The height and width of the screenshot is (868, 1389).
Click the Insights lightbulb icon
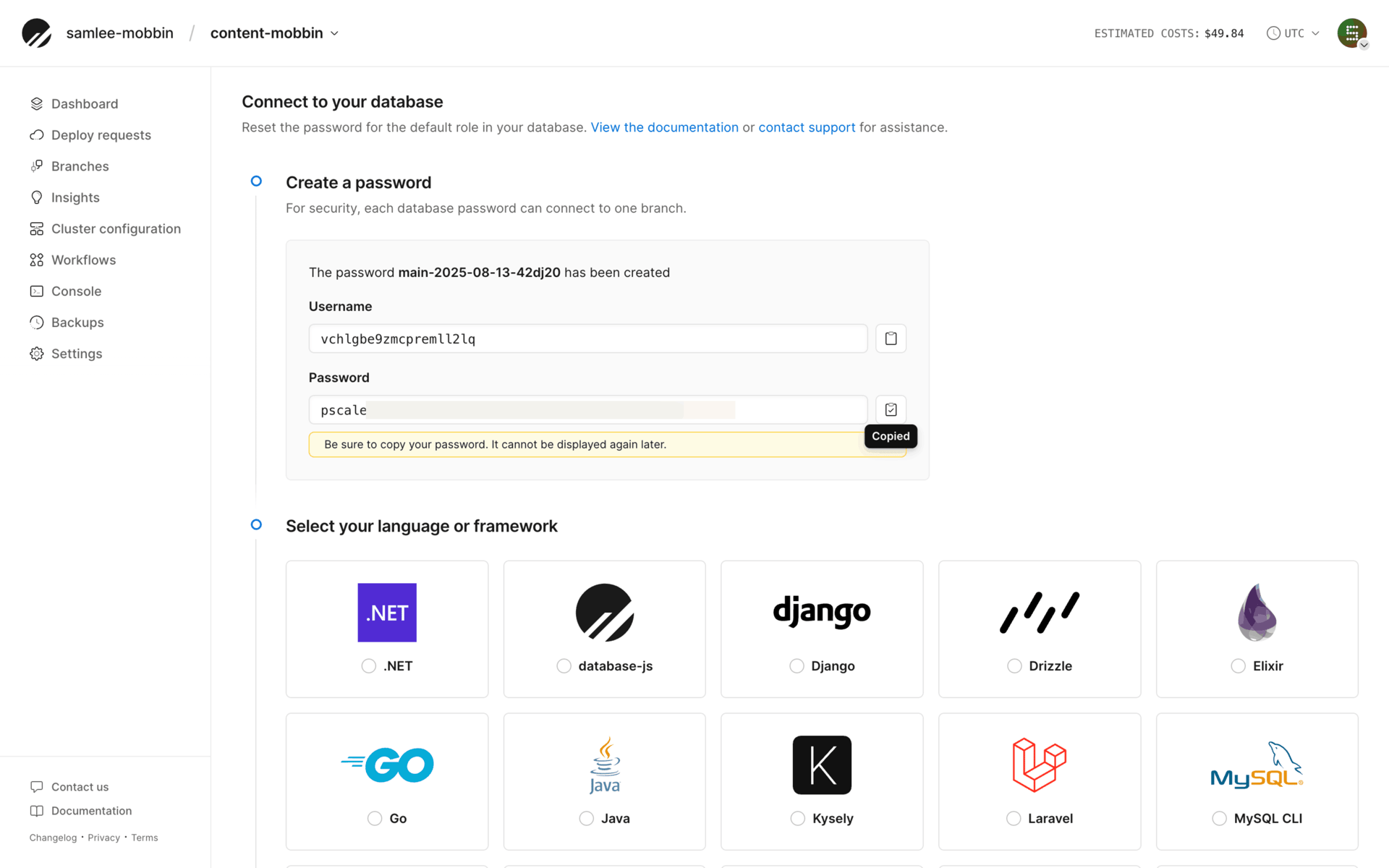(x=37, y=197)
